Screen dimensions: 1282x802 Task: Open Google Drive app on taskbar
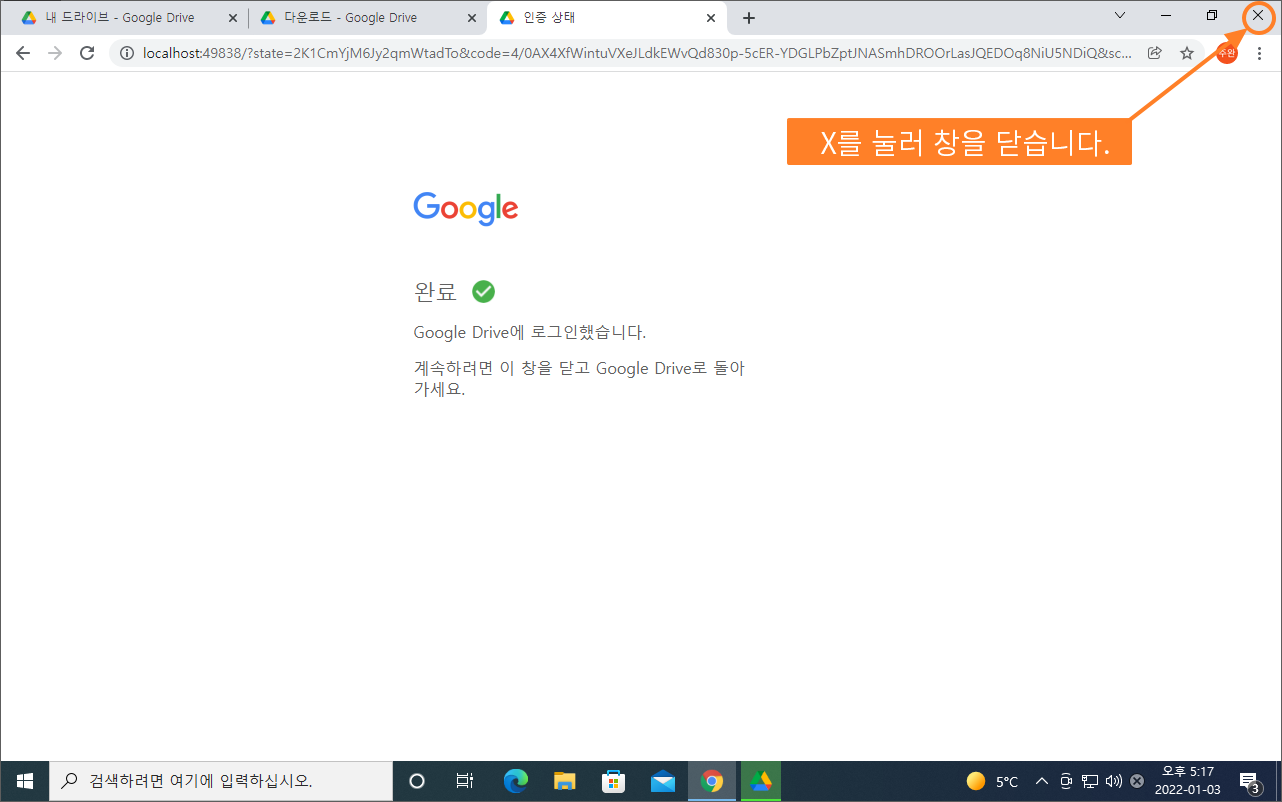(x=761, y=781)
